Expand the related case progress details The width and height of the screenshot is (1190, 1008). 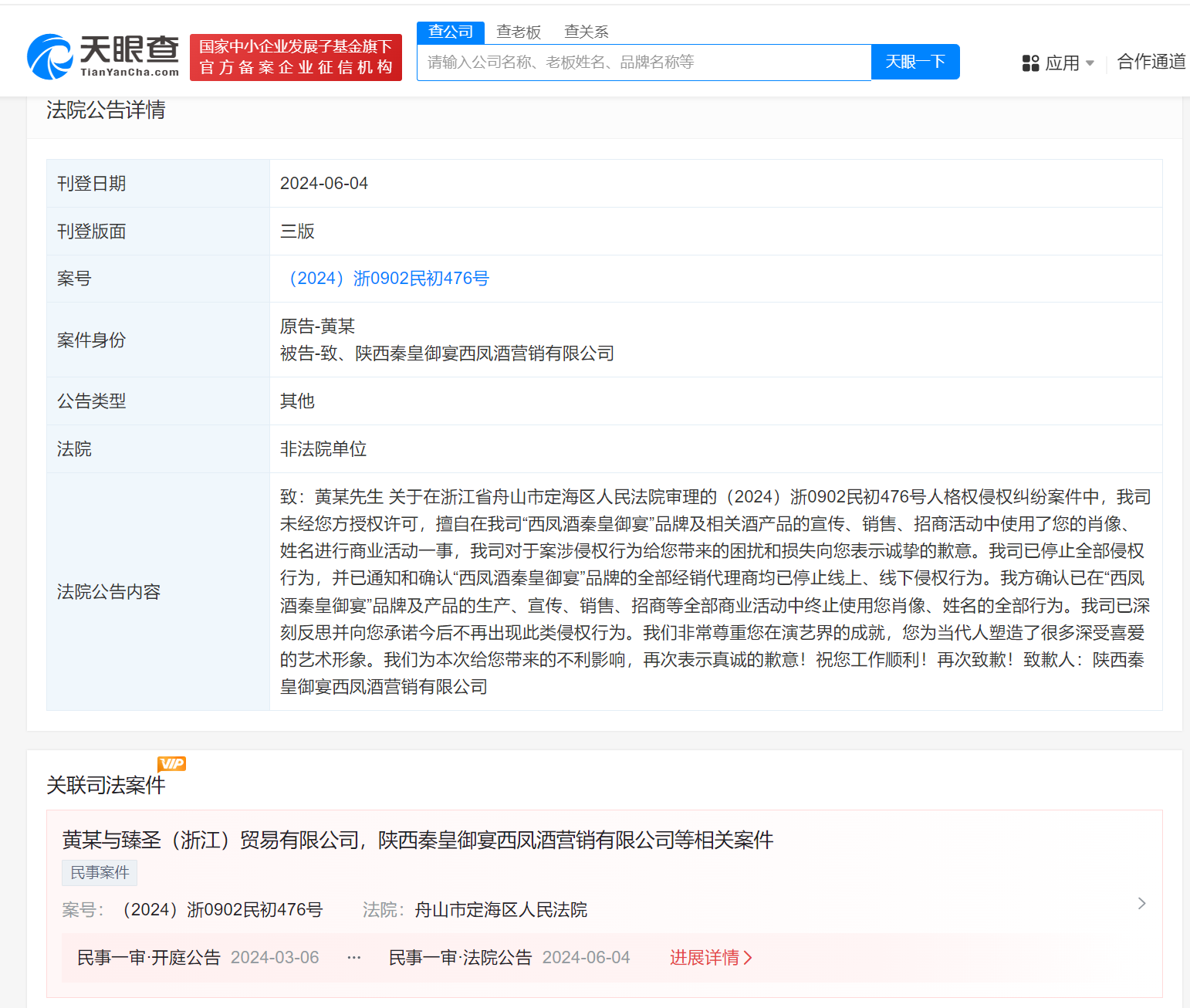(x=705, y=957)
